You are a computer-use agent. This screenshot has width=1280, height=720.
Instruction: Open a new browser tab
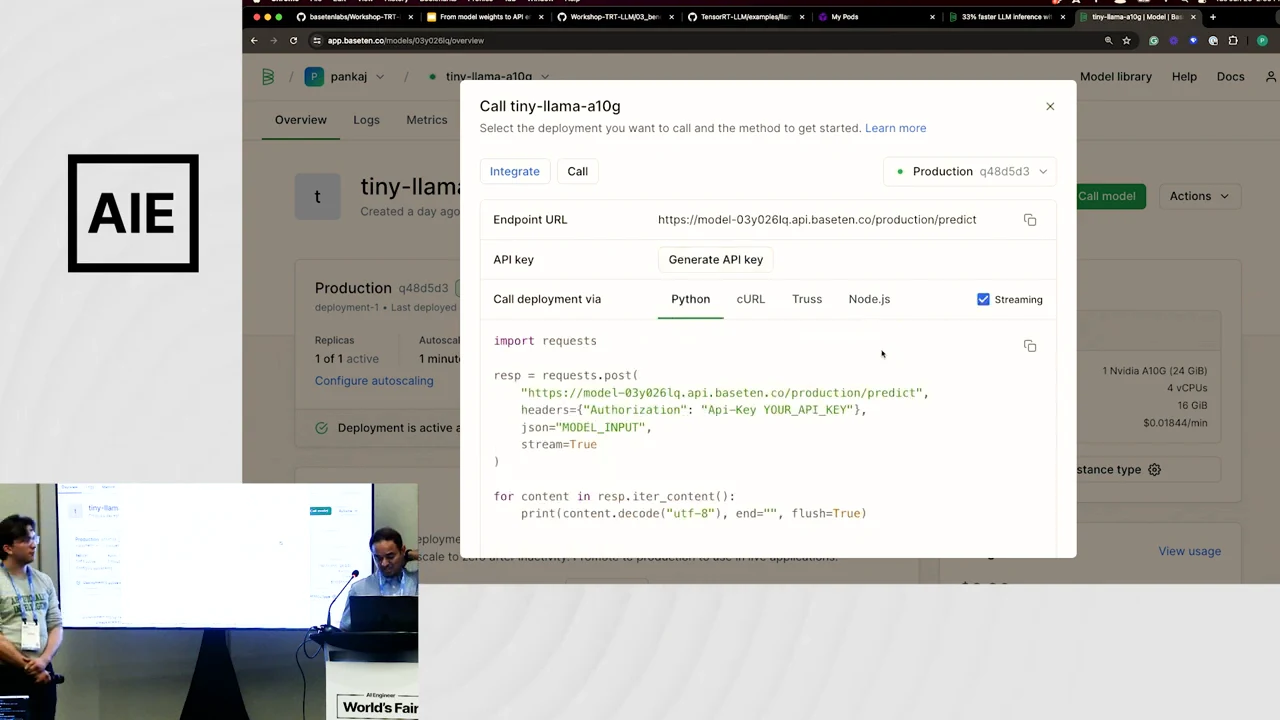[x=1213, y=17]
